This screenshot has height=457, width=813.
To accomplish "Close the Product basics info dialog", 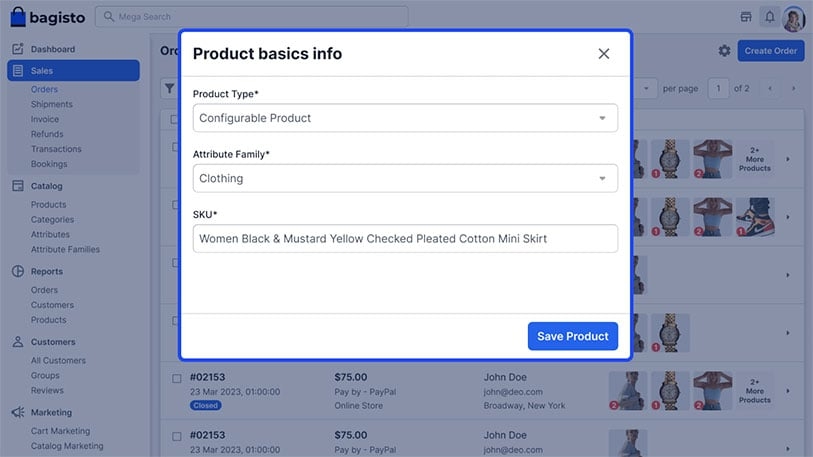I will [603, 54].
